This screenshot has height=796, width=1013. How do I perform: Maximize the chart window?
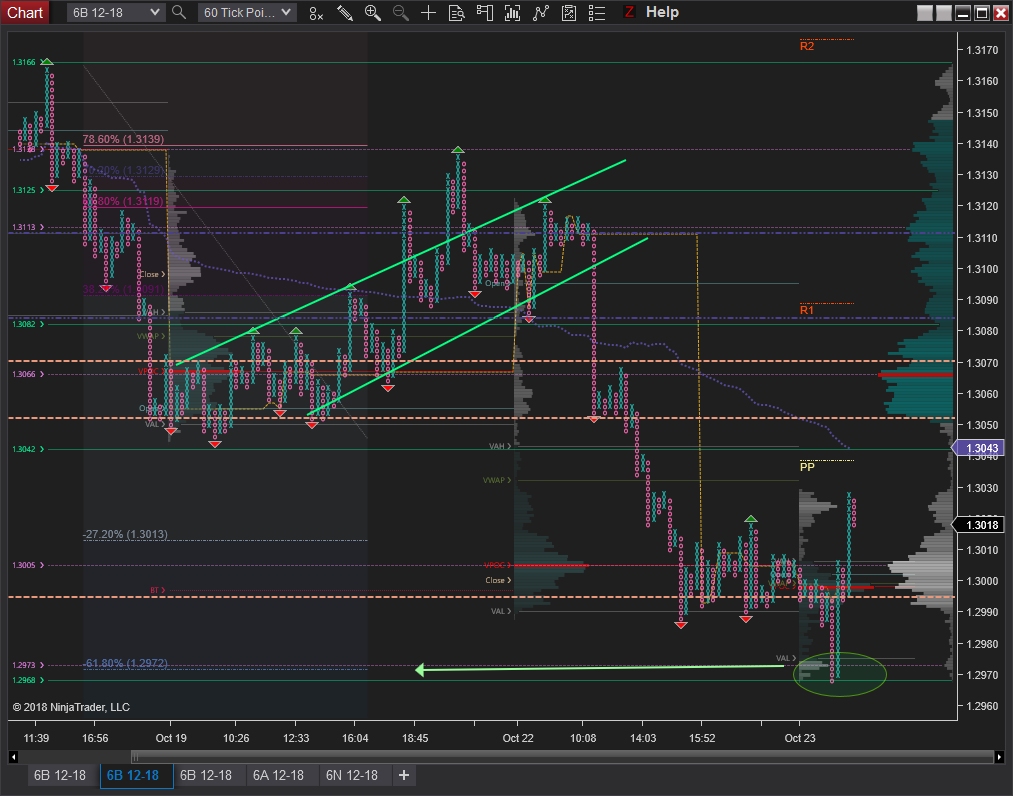[981, 13]
